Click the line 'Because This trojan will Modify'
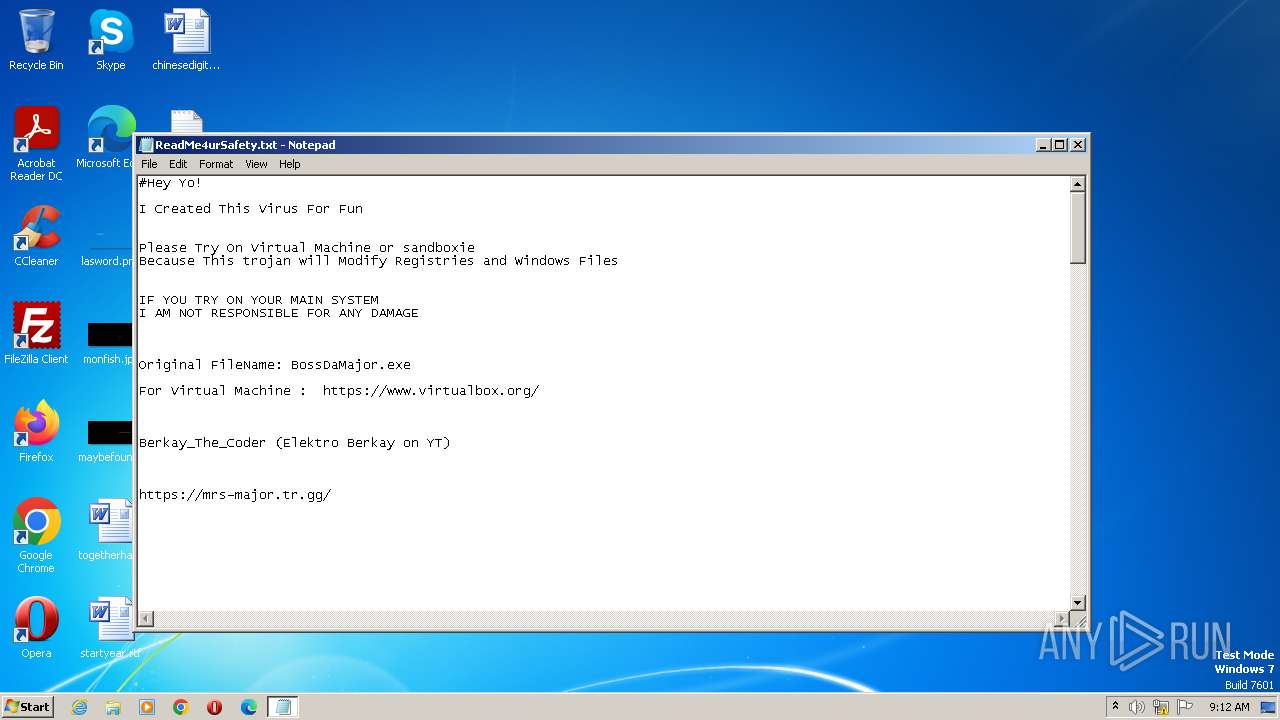 click(x=378, y=261)
